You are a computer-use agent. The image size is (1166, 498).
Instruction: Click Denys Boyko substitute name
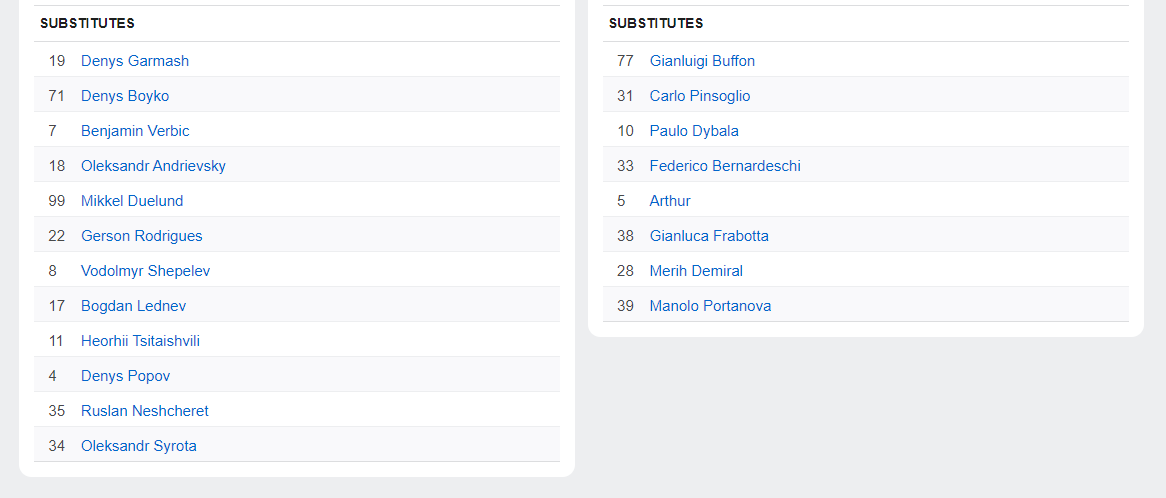coord(125,96)
